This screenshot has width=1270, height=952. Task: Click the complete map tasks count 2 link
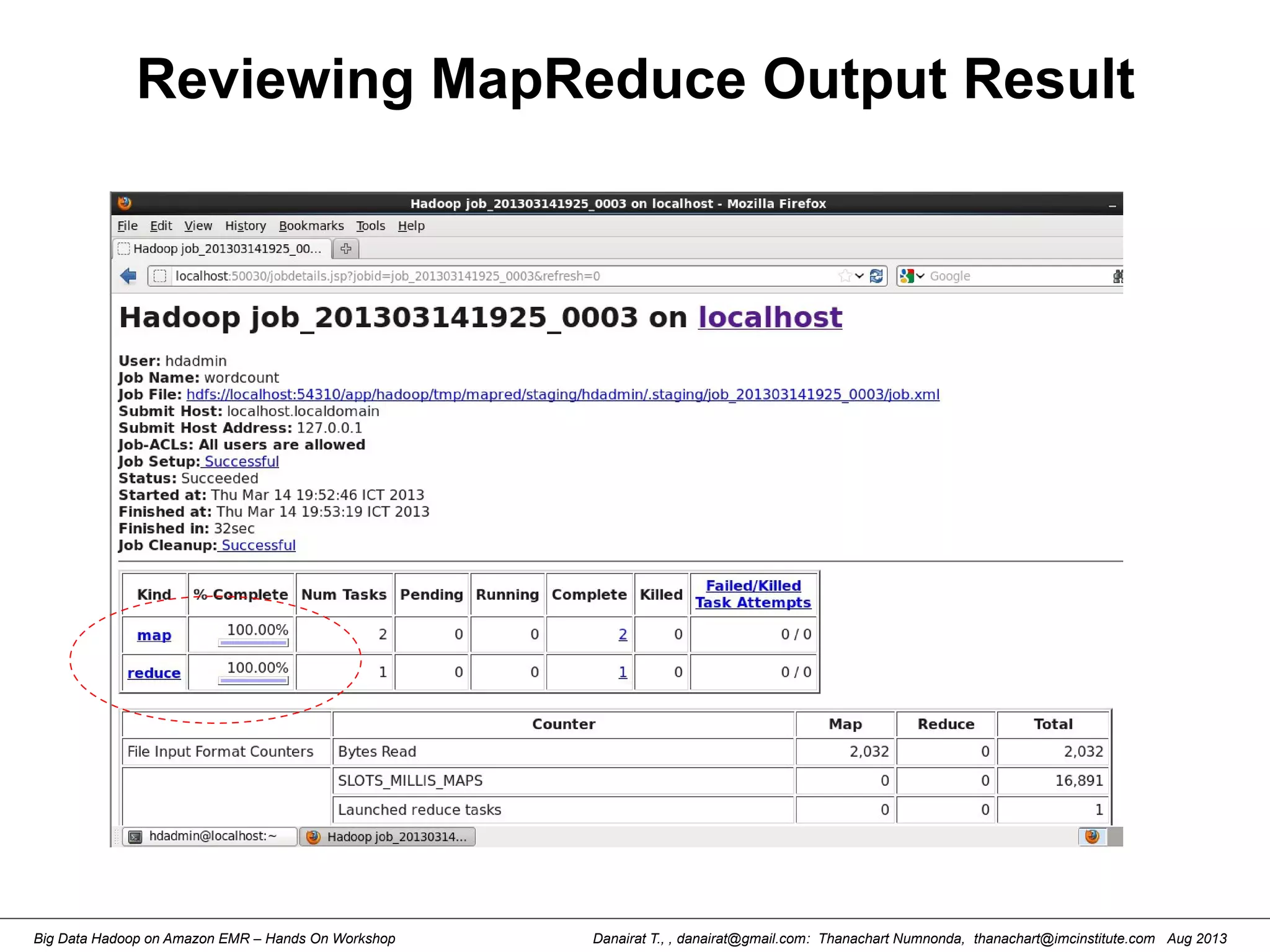pyautogui.click(x=623, y=634)
